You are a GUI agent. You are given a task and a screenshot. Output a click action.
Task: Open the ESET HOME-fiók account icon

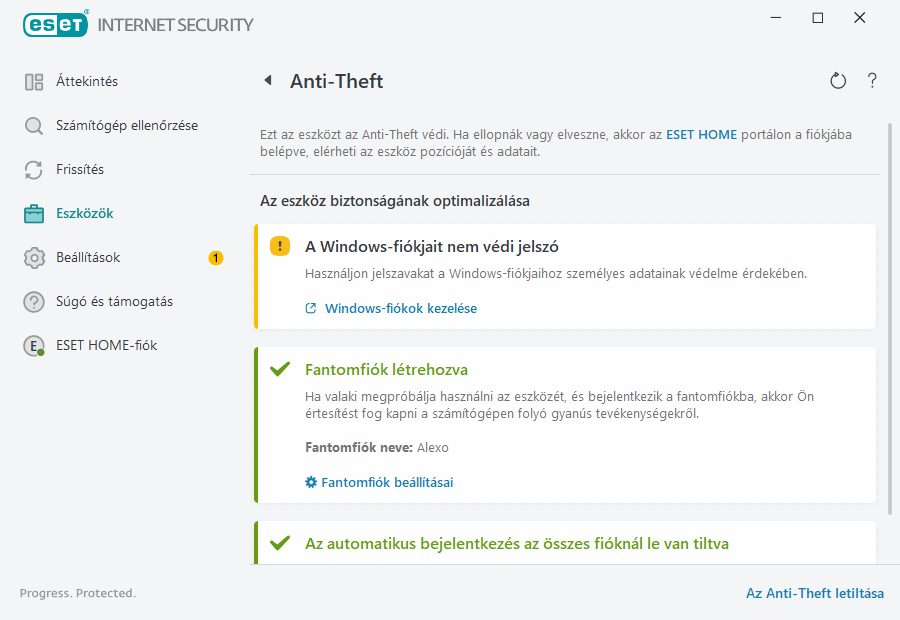[x=31, y=346]
